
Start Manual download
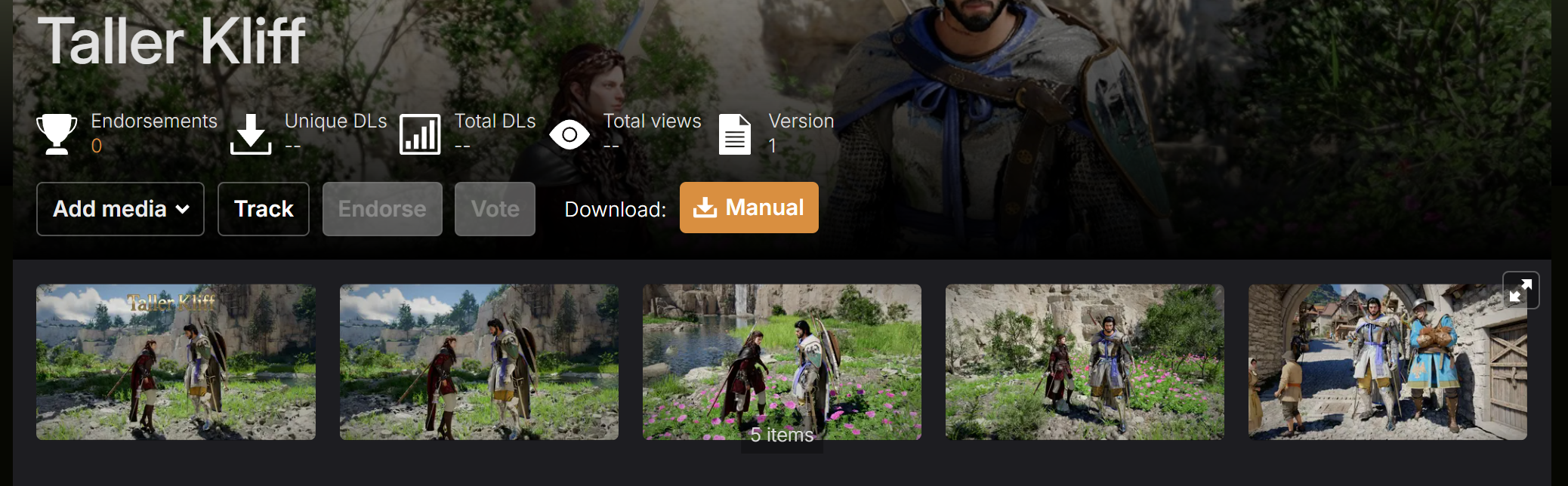point(749,208)
